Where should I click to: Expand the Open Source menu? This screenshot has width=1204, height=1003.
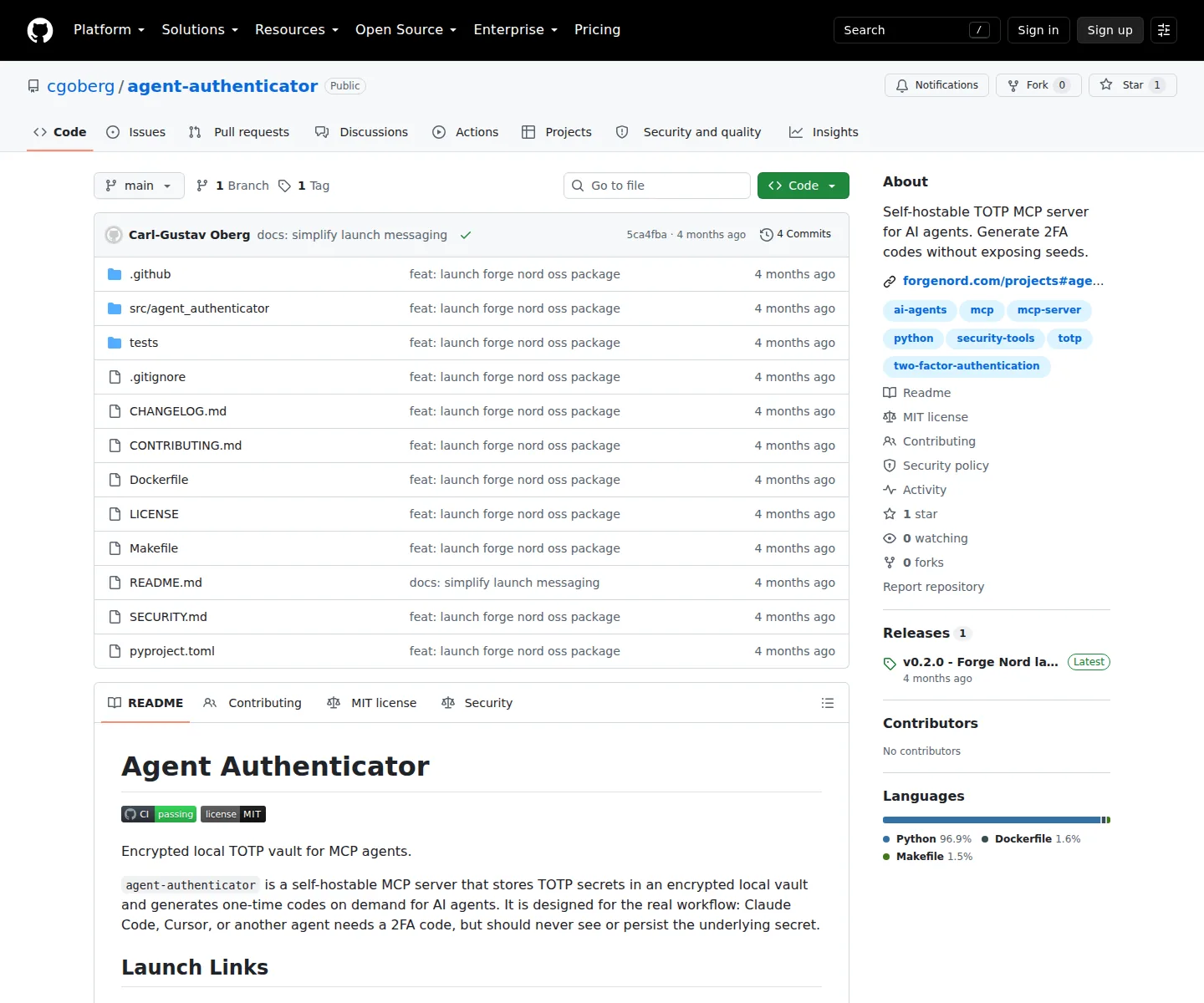pos(406,30)
